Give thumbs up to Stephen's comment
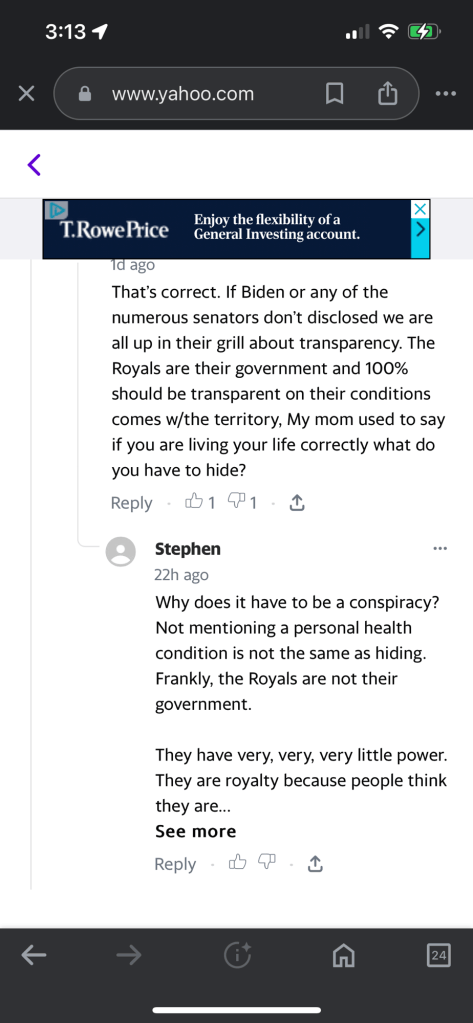473x1023 pixels. coord(237,863)
